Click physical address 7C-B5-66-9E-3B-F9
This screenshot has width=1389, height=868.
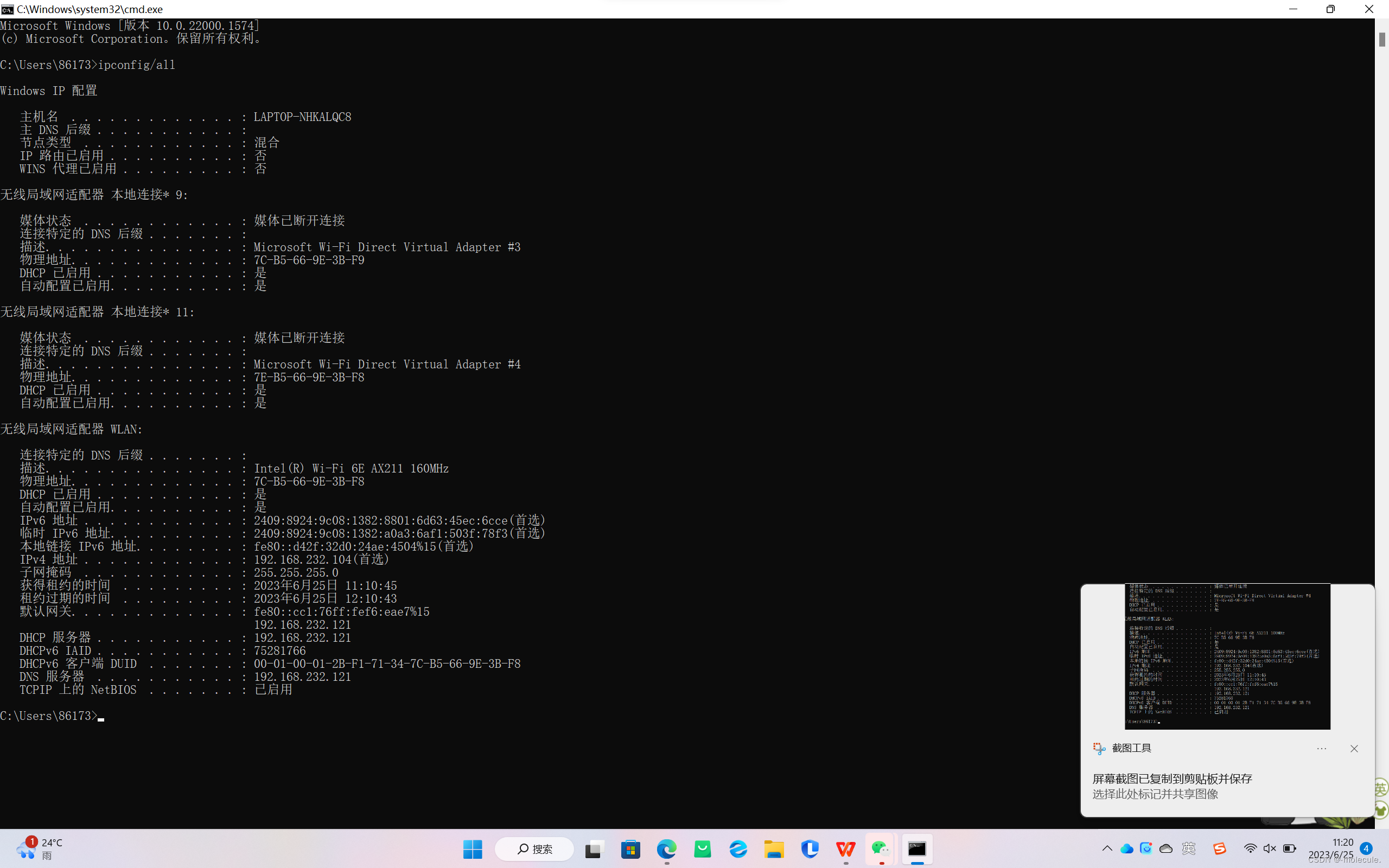click(x=309, y=260)
